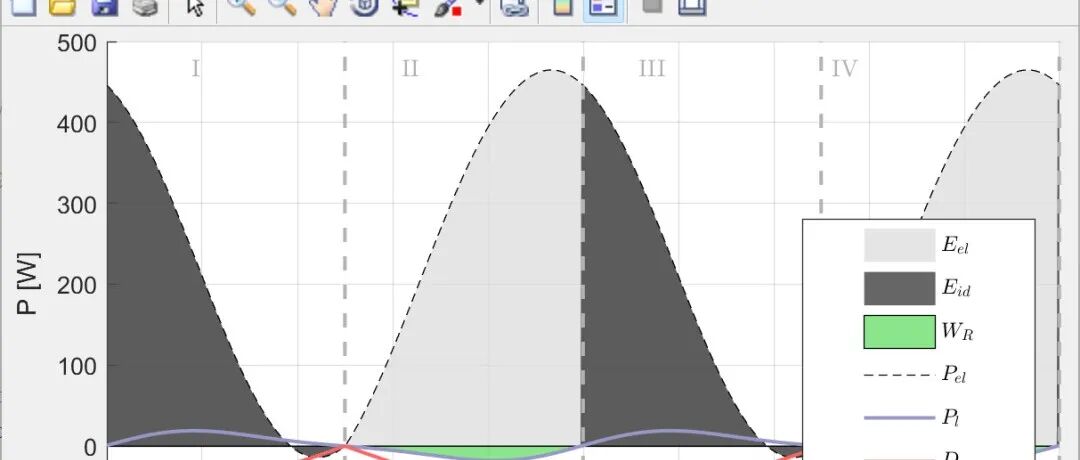Viewport: 1080px width, 460px height.
Task: Click the region label IV
Action: pyautogui.click(x=844, y=69)
